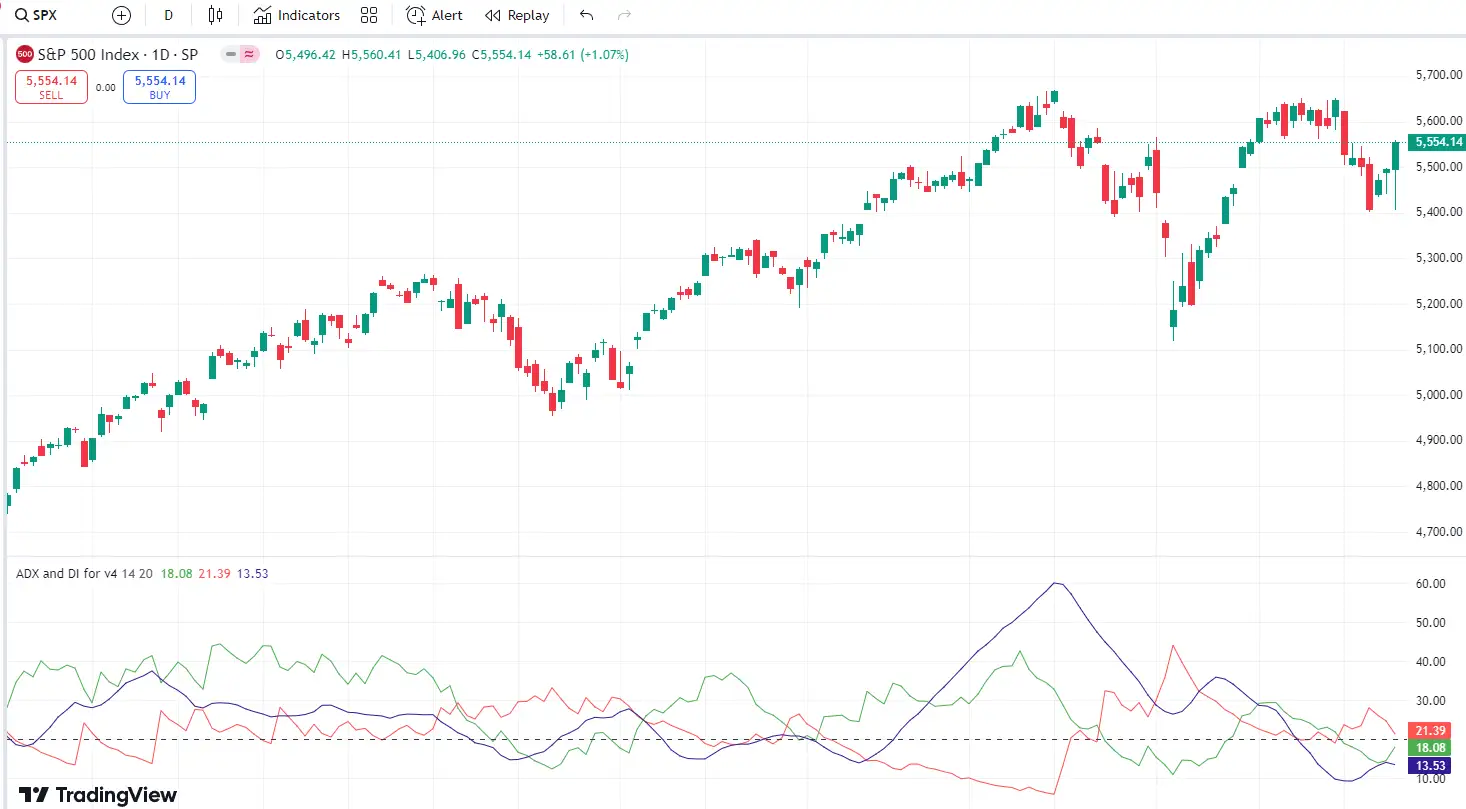Open the D timeframe dropdown
This screenshot has height=809, width=1466.
point(168,15)
